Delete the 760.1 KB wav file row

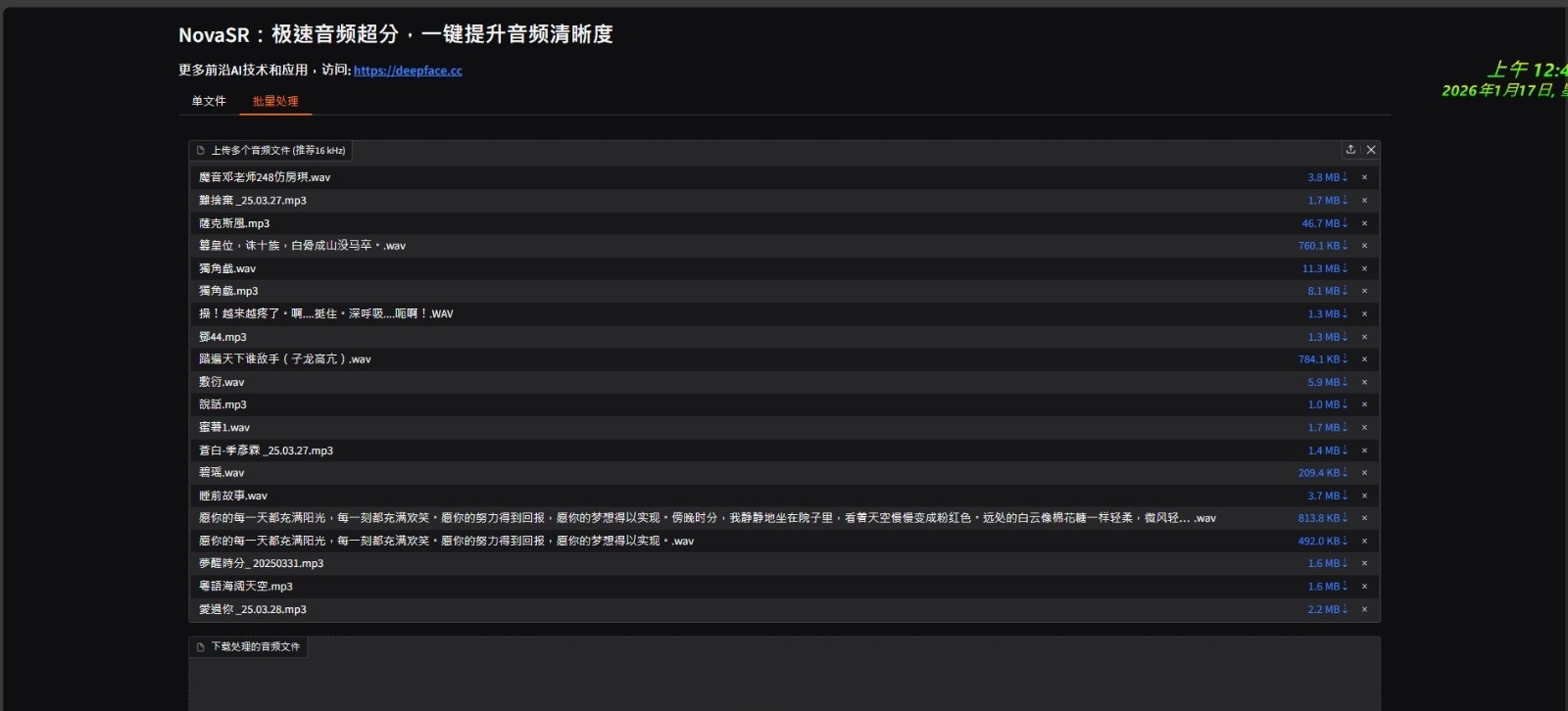pos(1364,246)
